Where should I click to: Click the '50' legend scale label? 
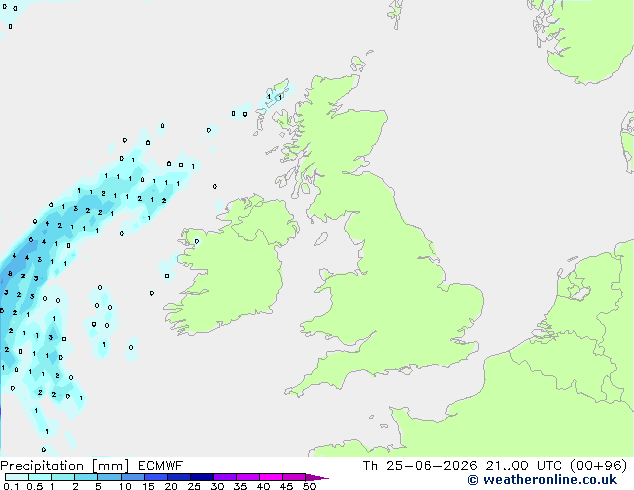pos(309,486)
